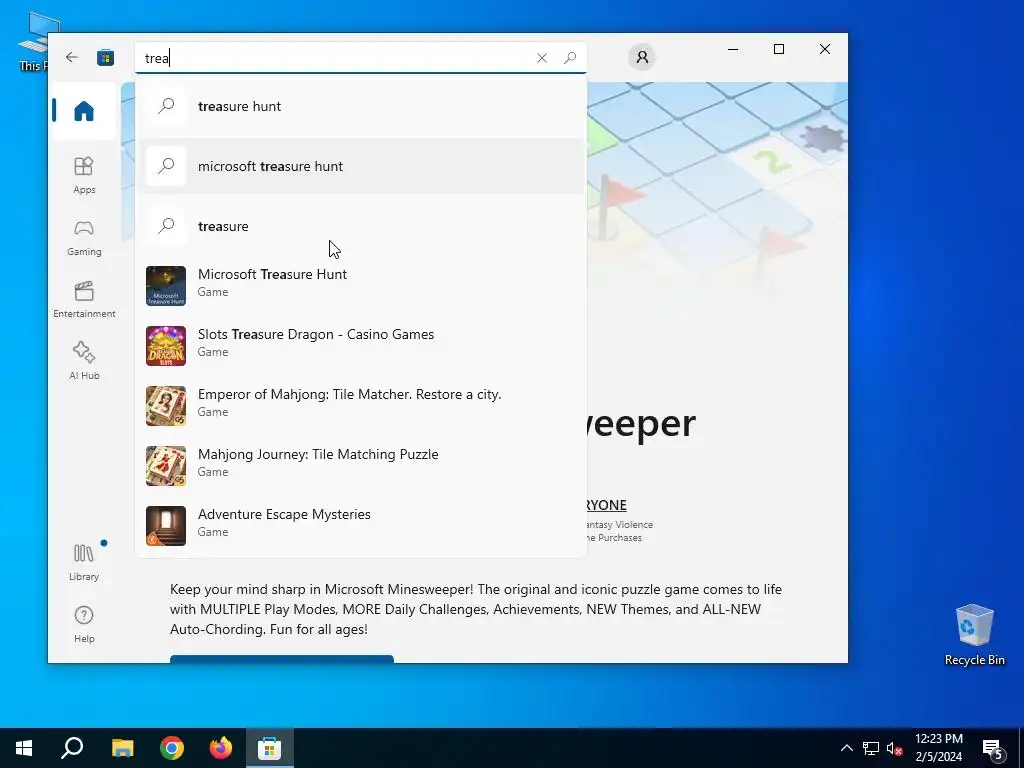This screenshot has width=1024, height=768.
Task: Click the search magnifier in search box
Action: (570, 58)
